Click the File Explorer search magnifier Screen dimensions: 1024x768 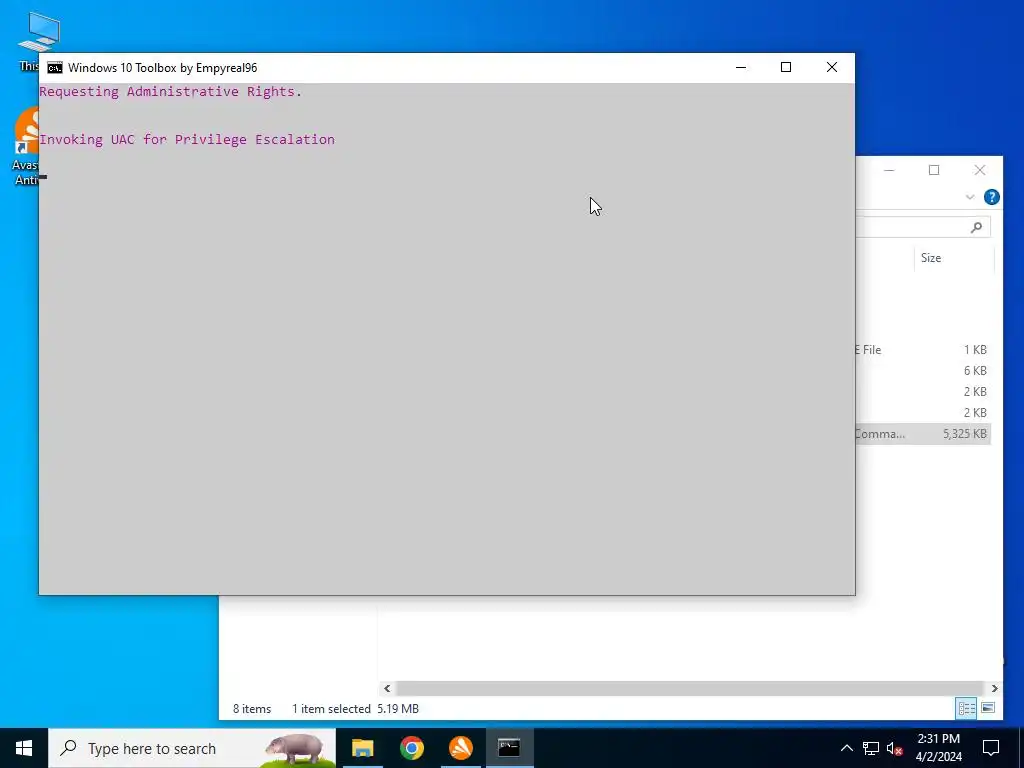click(976, 227)
